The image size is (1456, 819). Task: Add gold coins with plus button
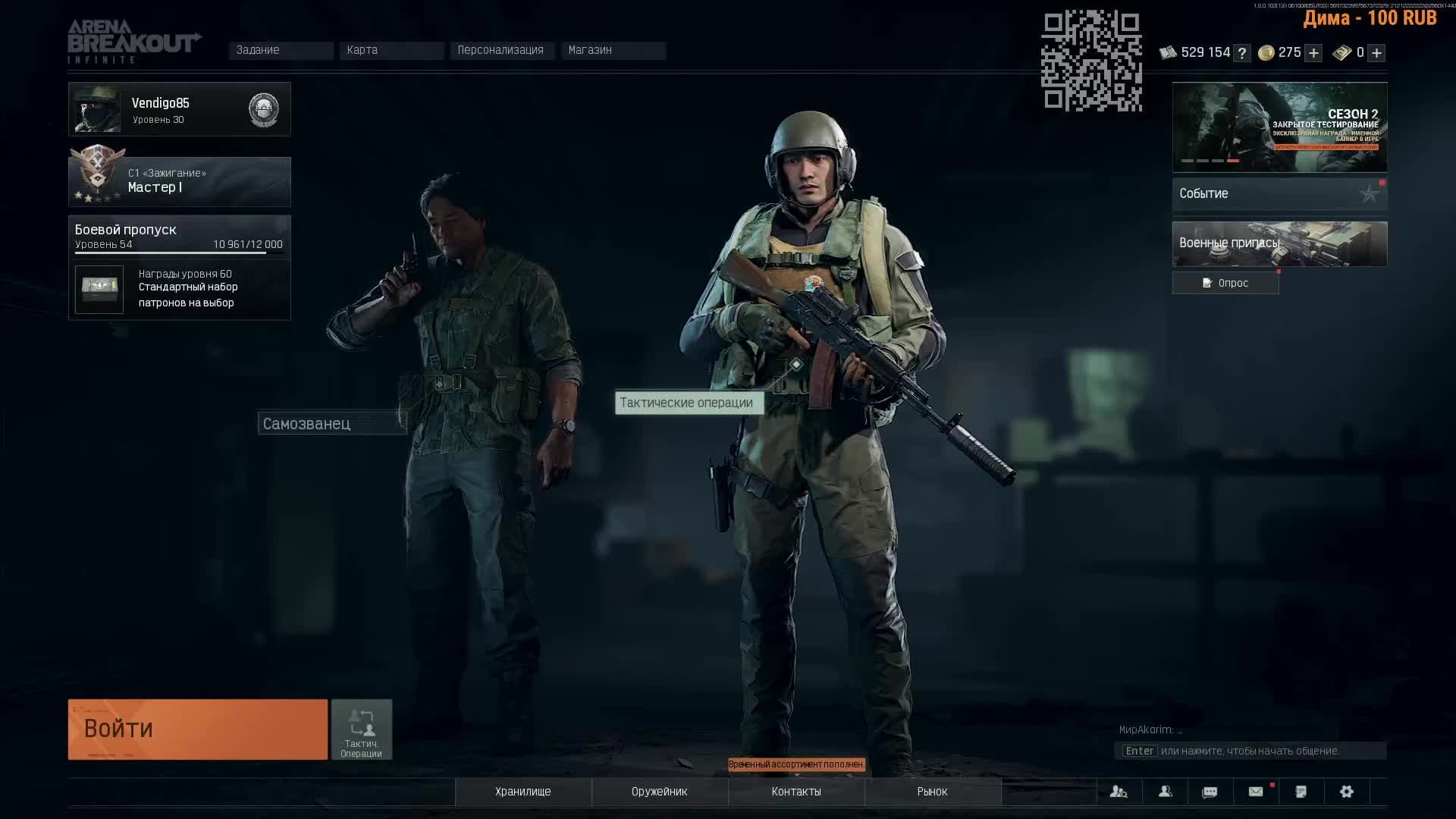click(x=1313, y=53)
